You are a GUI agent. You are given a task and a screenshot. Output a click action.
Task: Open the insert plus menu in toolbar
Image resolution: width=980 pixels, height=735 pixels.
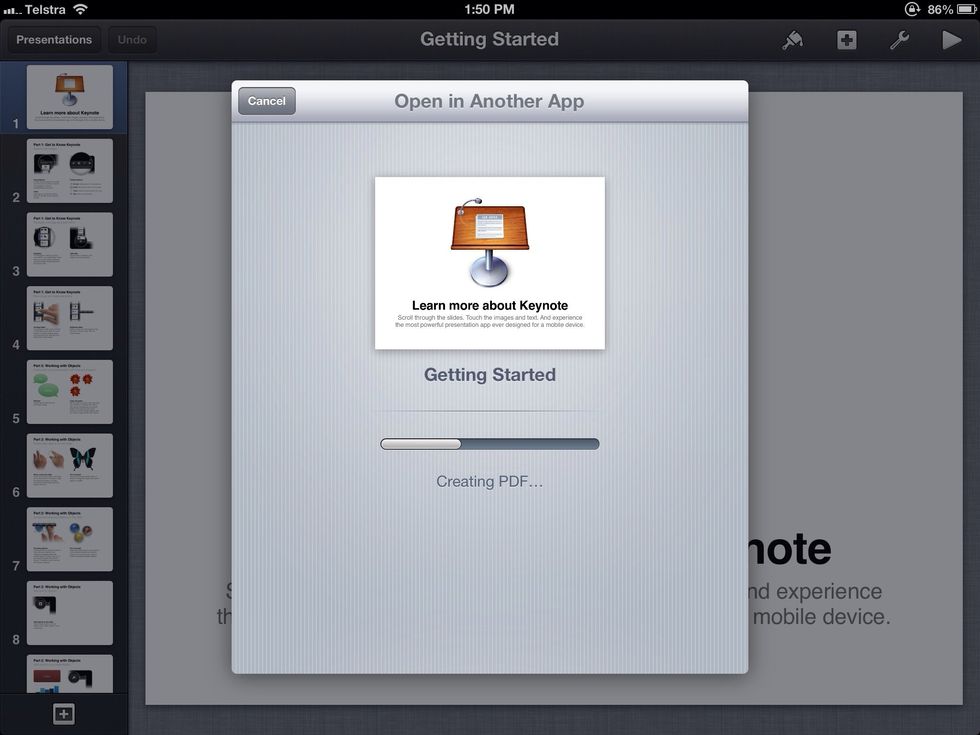coord(846,40)
